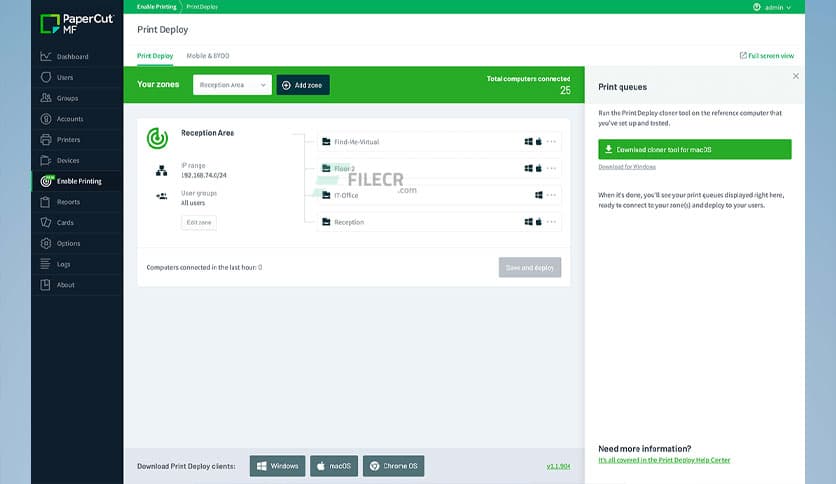The width and height of the screenshot is (836, 484).
Task: Click folder icon of Find-Me-Virtual queue
Action: (326, 142)
